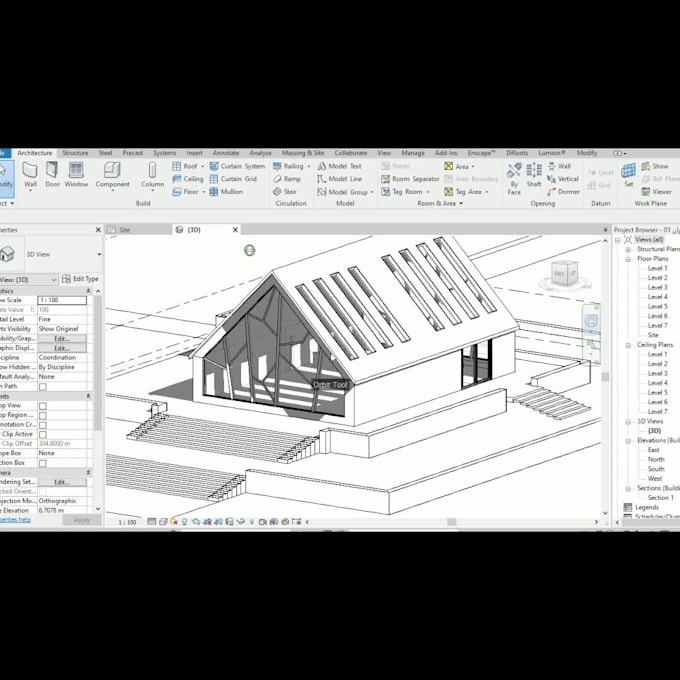Select the Curtain Grid tool
The width and height of the screenshot is (680, 680).
tap(233, 179)
